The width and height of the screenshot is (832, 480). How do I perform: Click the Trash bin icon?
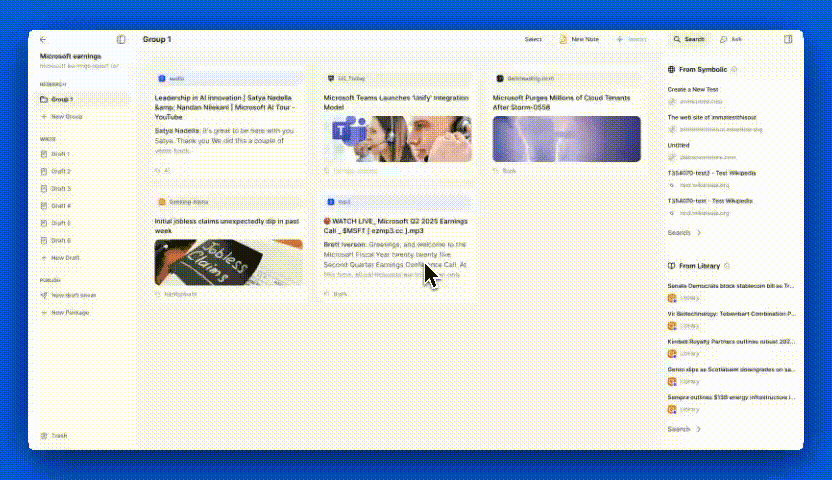(x=44, y=435)
